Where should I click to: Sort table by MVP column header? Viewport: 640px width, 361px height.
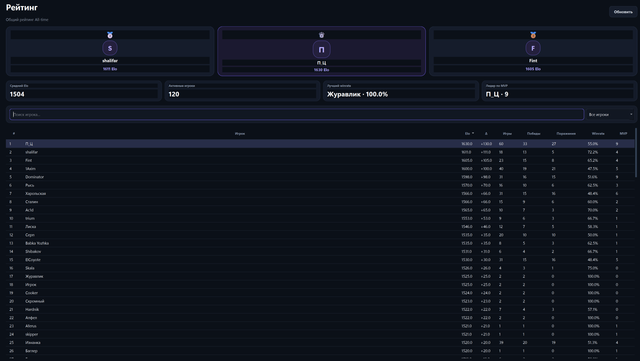click(623, 134)
